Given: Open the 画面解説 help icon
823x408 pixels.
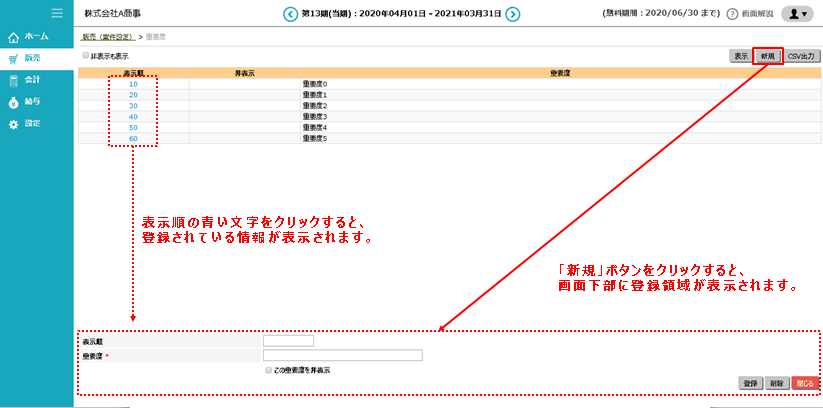Looking at the screenshot, I should pyautogui.click(x=732, y=14).
